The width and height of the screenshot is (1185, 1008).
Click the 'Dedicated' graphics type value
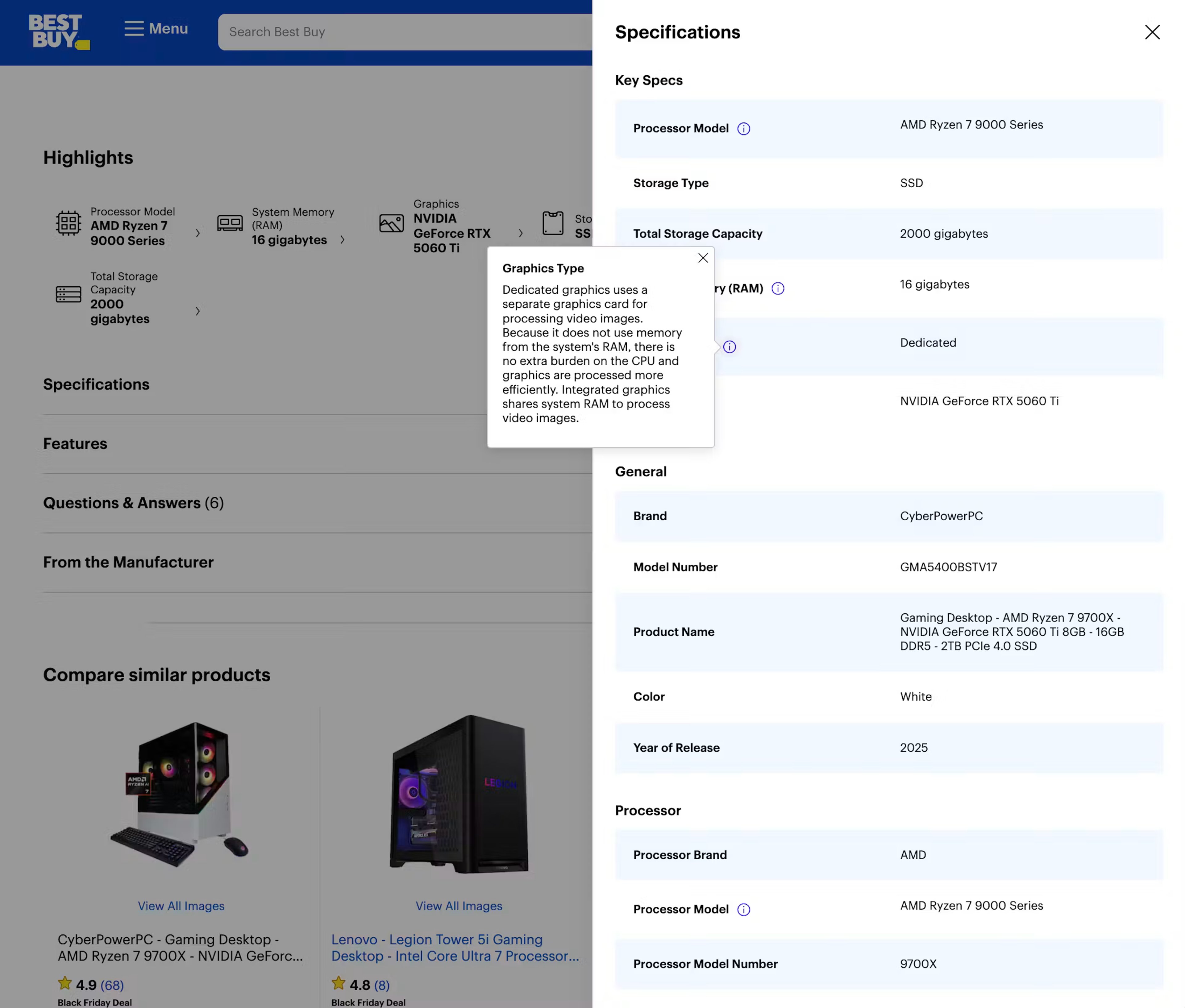928,343
